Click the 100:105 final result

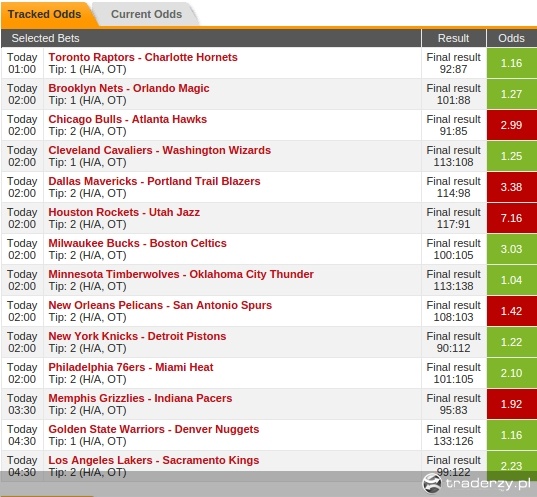pyautogui.click(x=453, y=255)
